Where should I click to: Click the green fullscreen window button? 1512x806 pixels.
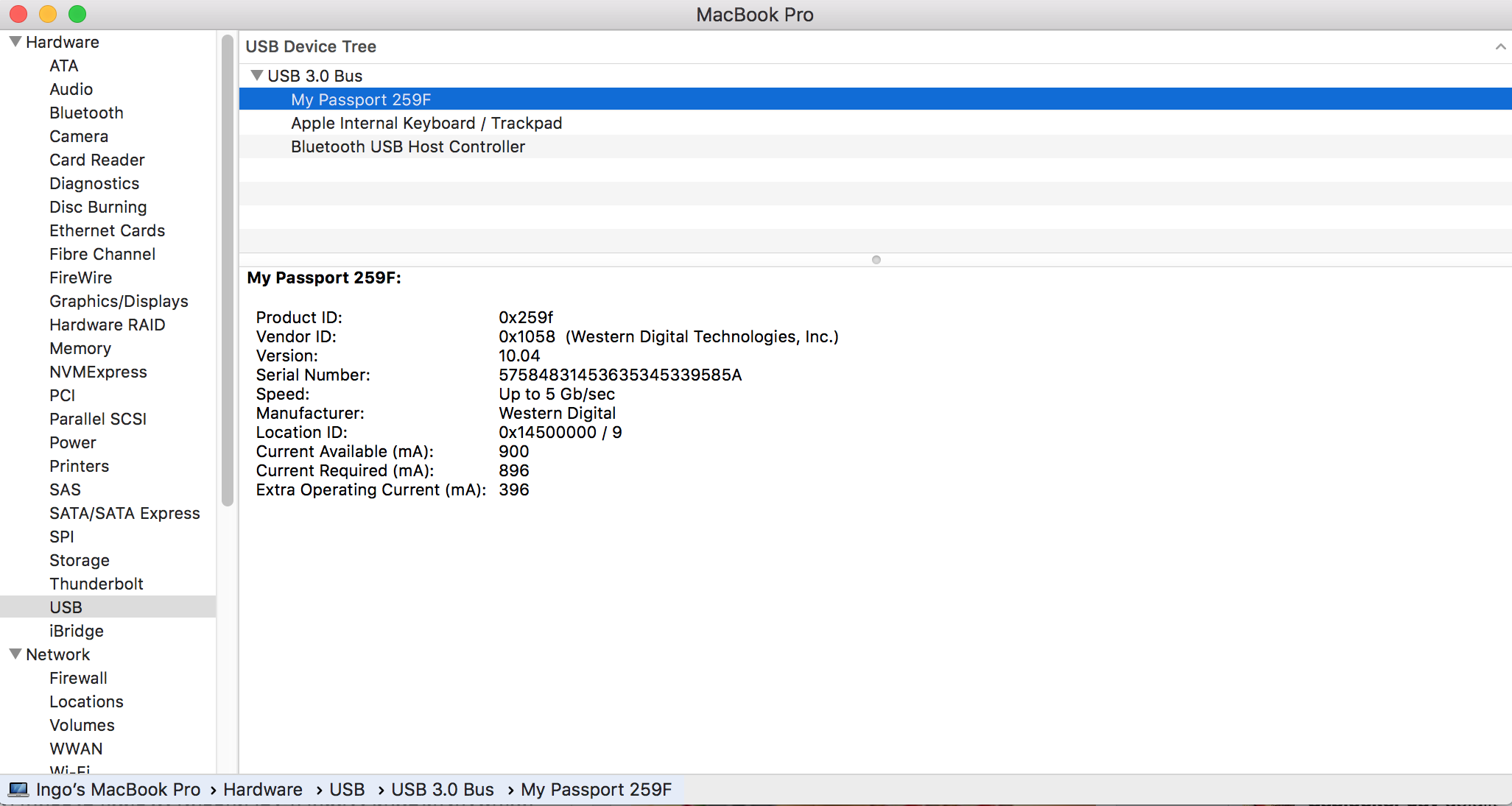coord(77,14)
